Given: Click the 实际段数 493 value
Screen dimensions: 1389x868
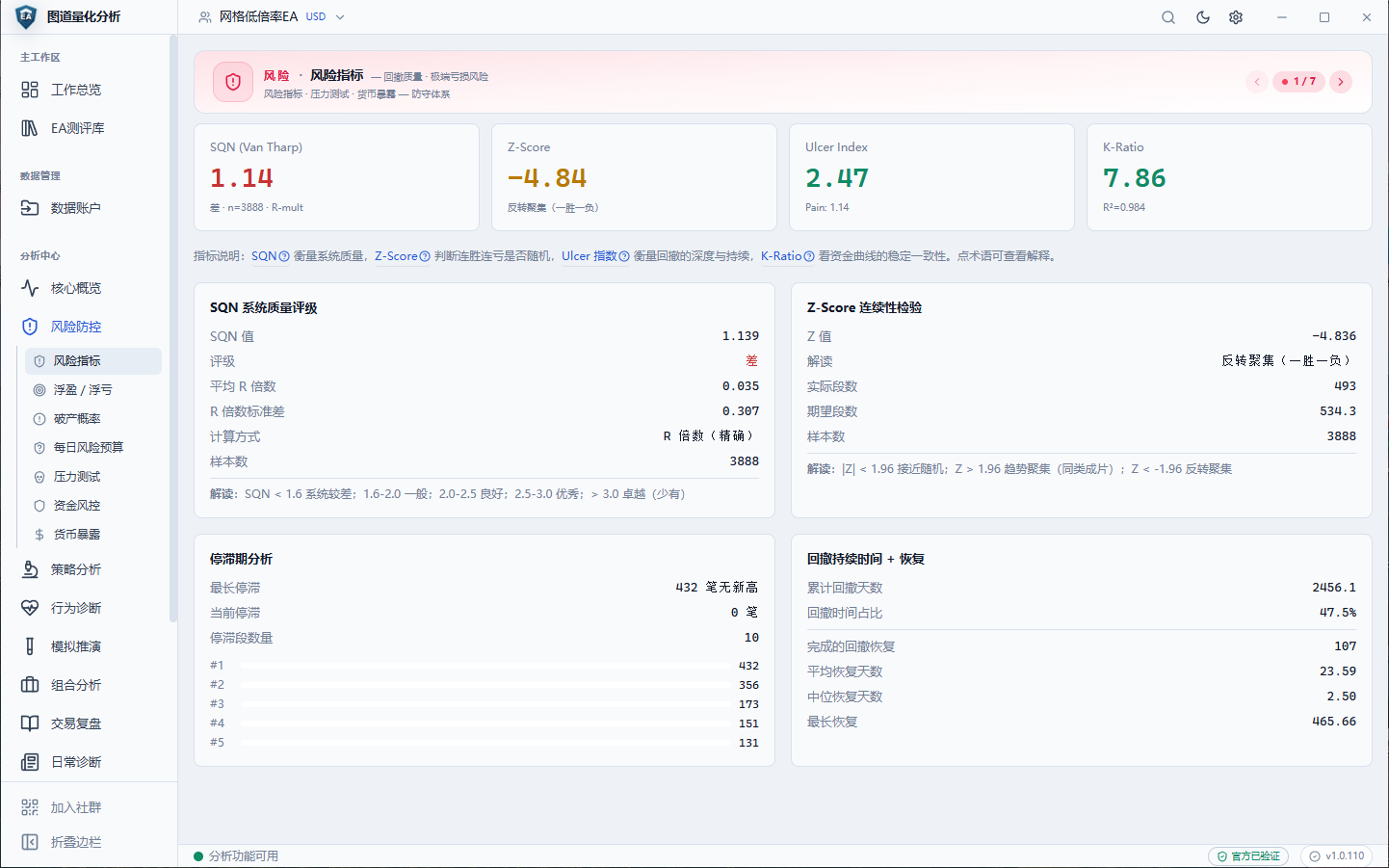Looking at the screenshot, I should [1345, 386].
